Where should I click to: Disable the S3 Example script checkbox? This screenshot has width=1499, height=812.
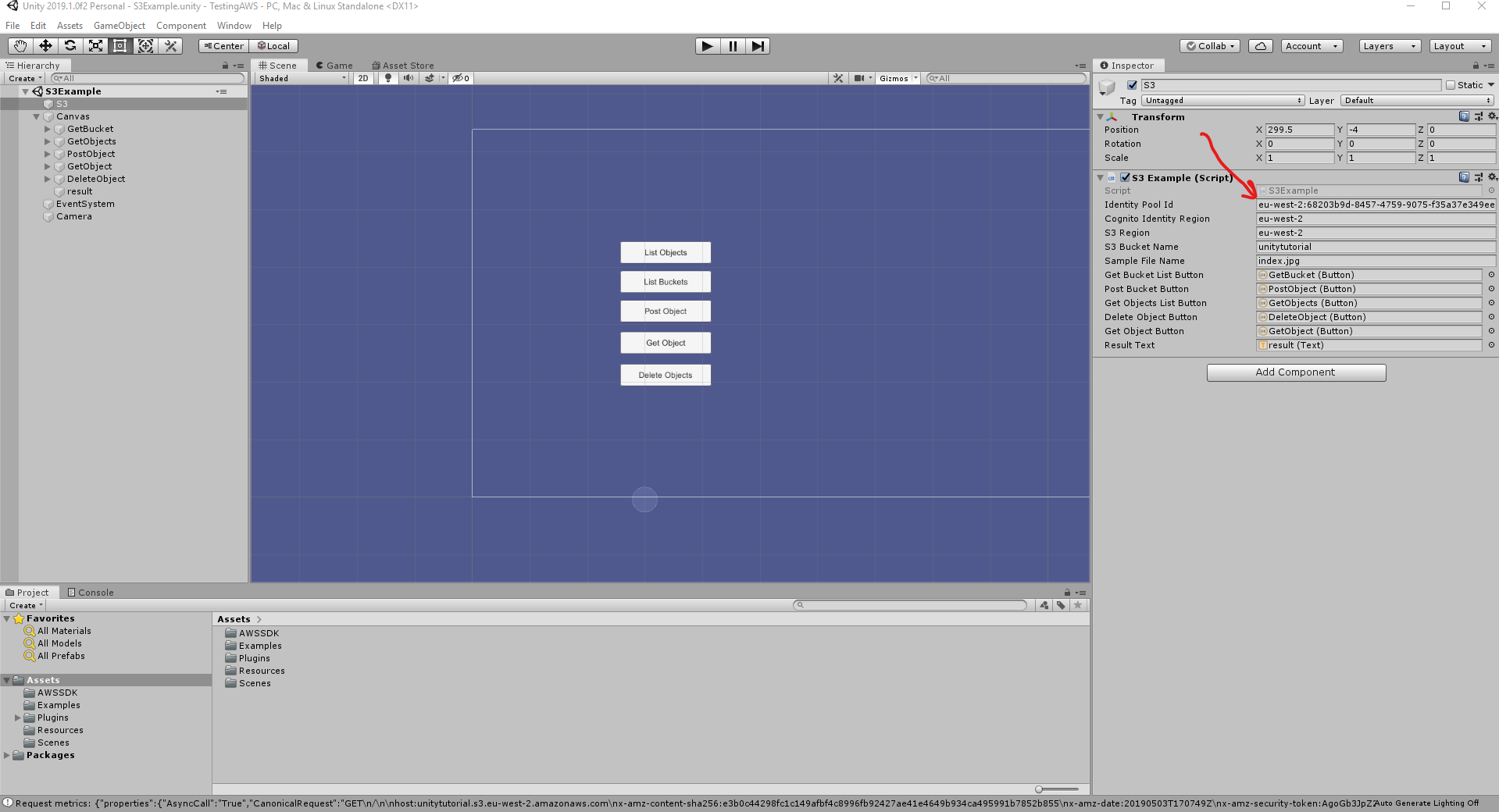click(1126, 177)
